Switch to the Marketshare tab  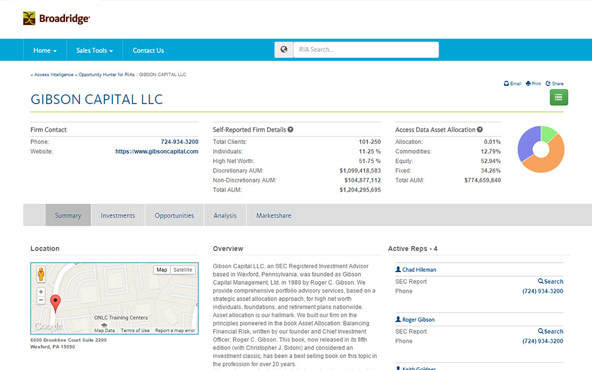[274, 216]
